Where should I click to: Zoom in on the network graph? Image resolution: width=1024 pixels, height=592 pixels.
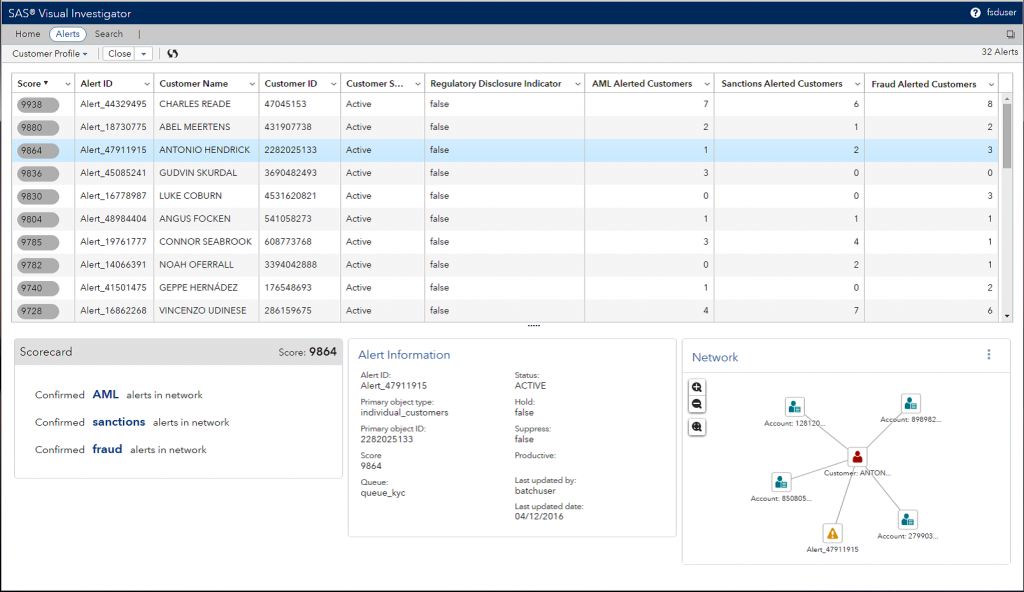697,387
